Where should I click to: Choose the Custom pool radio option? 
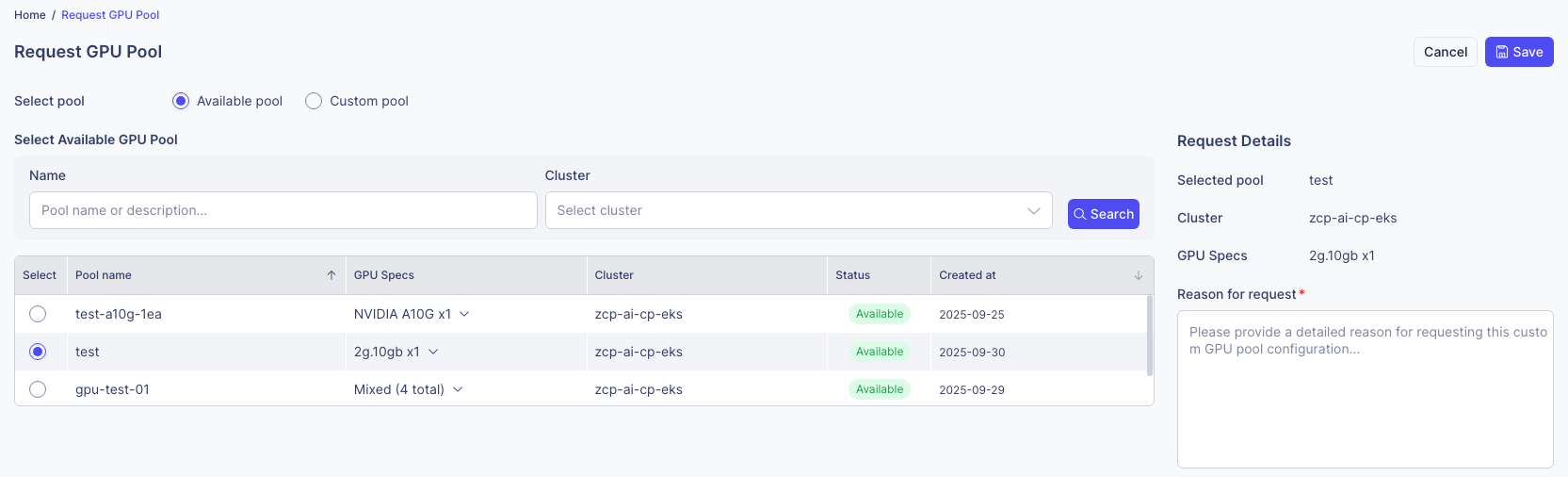[x=314, y=101]
